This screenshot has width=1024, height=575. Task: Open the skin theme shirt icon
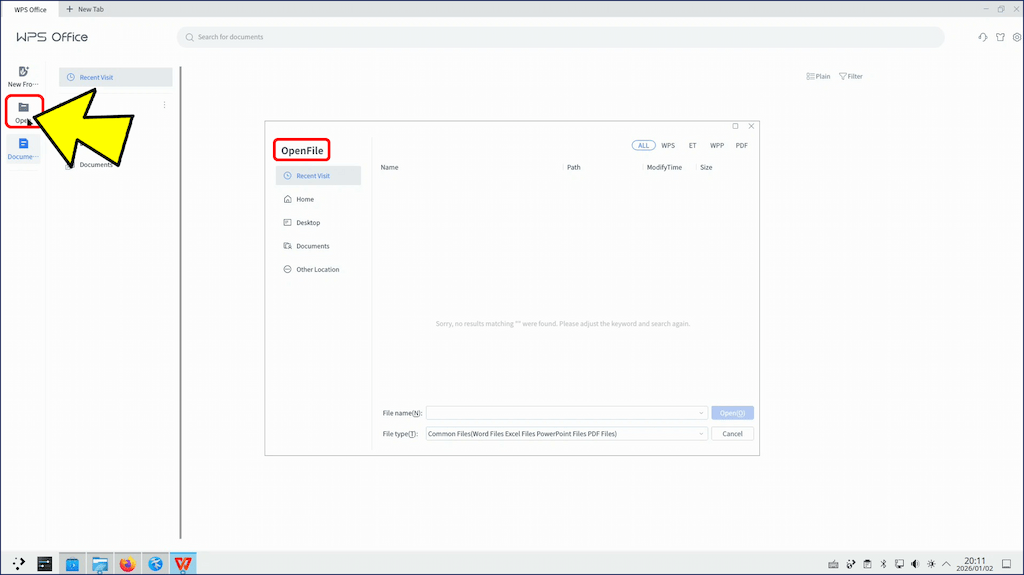point(1001,37)
